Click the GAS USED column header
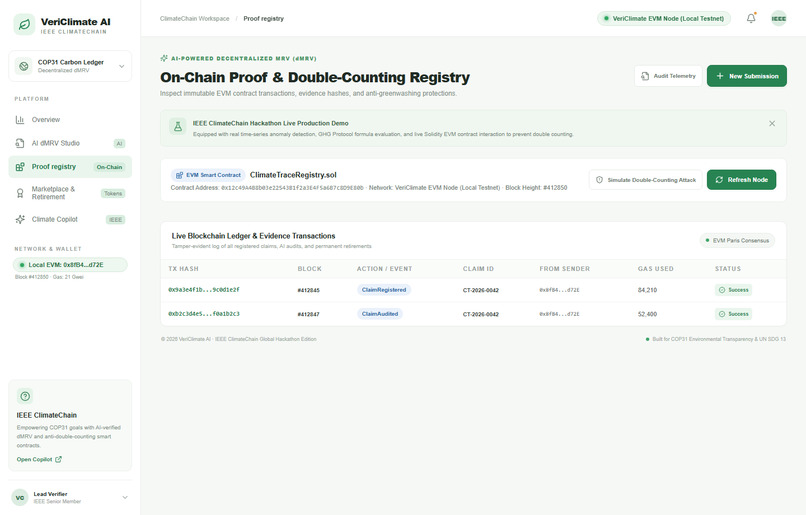The image size is (806, 515). click(656, 269)
